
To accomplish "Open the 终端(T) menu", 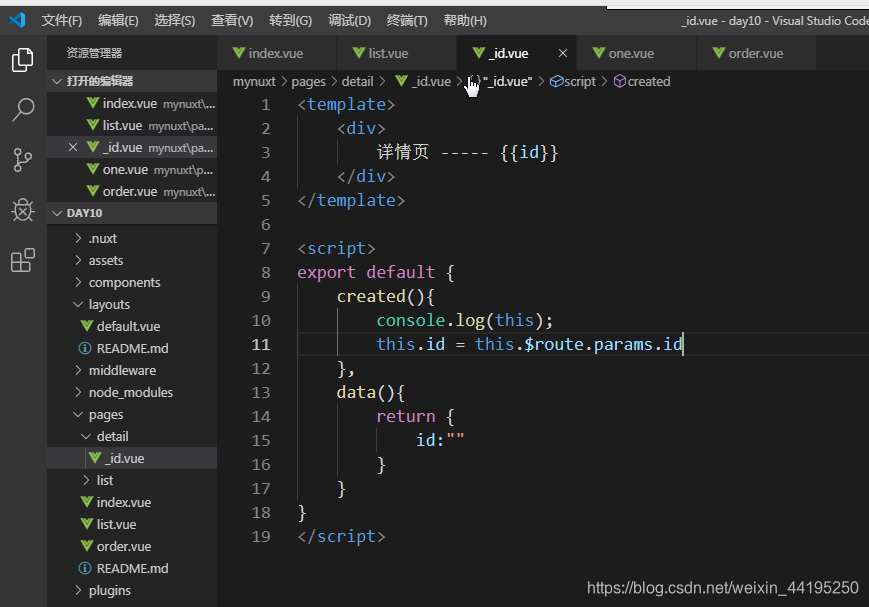I will pos(407,21).
